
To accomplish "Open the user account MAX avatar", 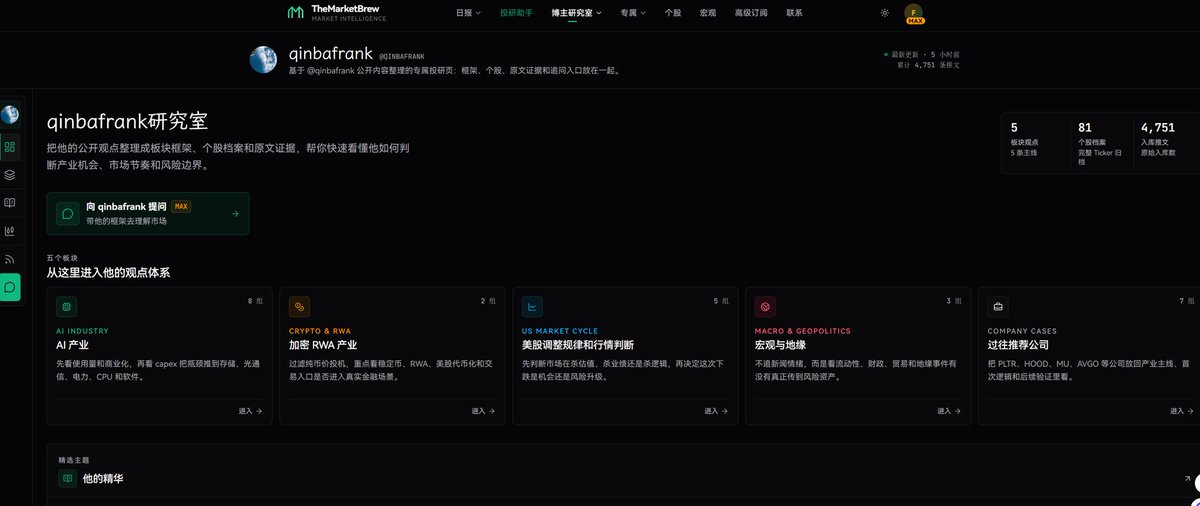I will (x=914, y=13).
